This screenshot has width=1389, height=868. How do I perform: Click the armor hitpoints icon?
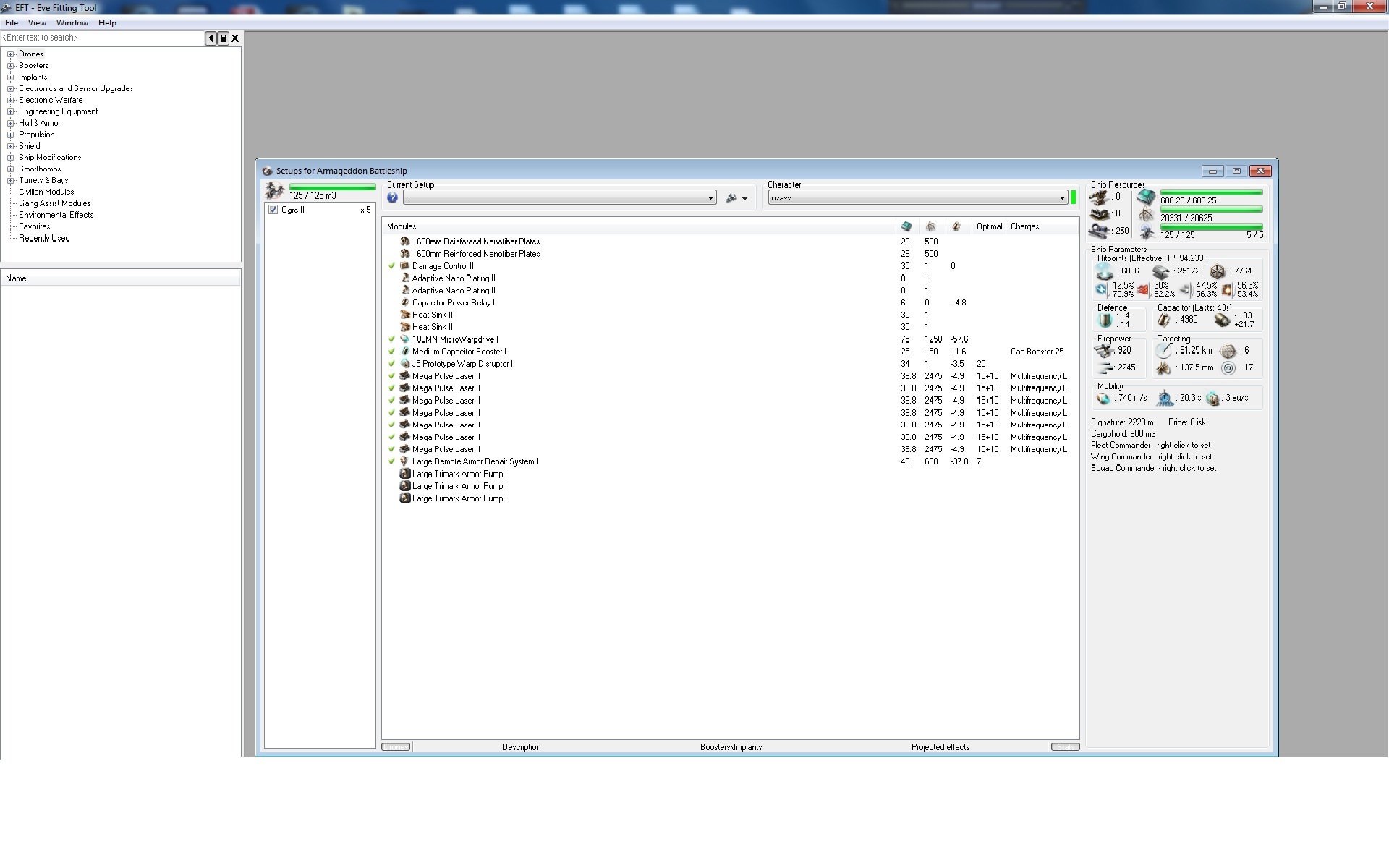pyautogui.click(x=1161, y=271)
